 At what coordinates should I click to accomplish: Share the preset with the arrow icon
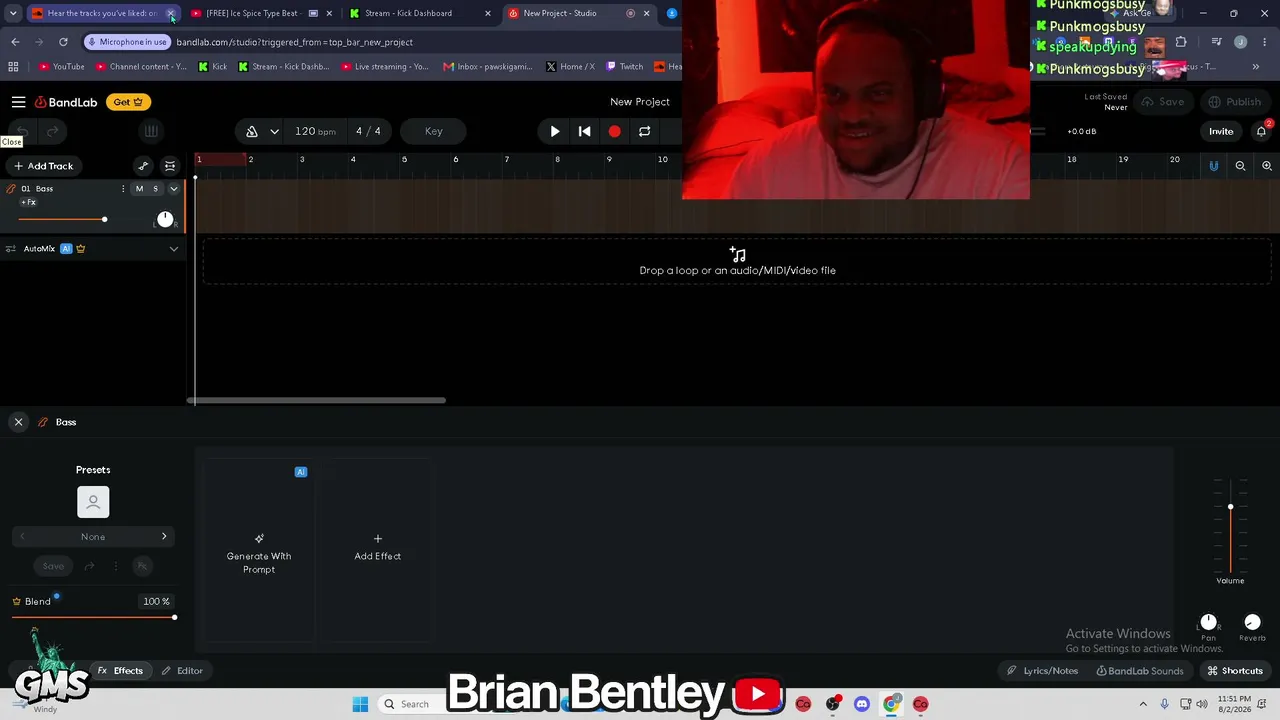tap(89, 566)
